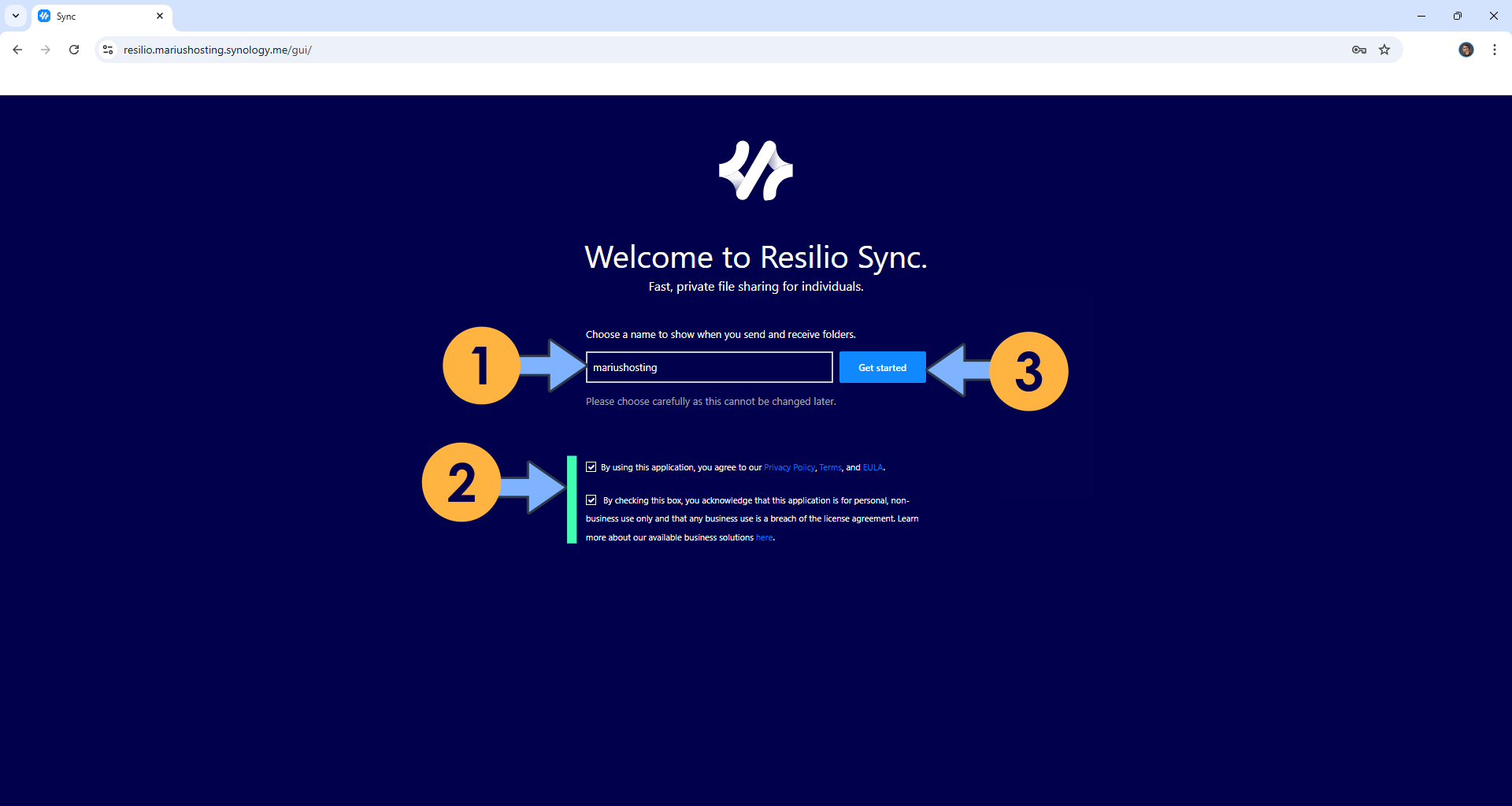Screen dimensions: 1512x806
Task: Minimize the browser window
Action: click(1421, 16)
